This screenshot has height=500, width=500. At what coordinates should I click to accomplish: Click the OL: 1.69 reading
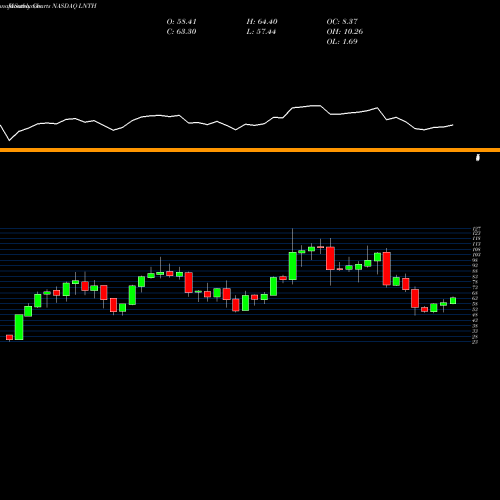342,42
